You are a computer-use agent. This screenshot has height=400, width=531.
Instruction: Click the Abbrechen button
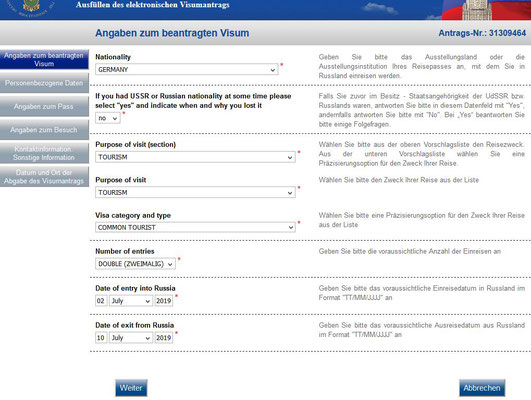(x=482, y=388)
